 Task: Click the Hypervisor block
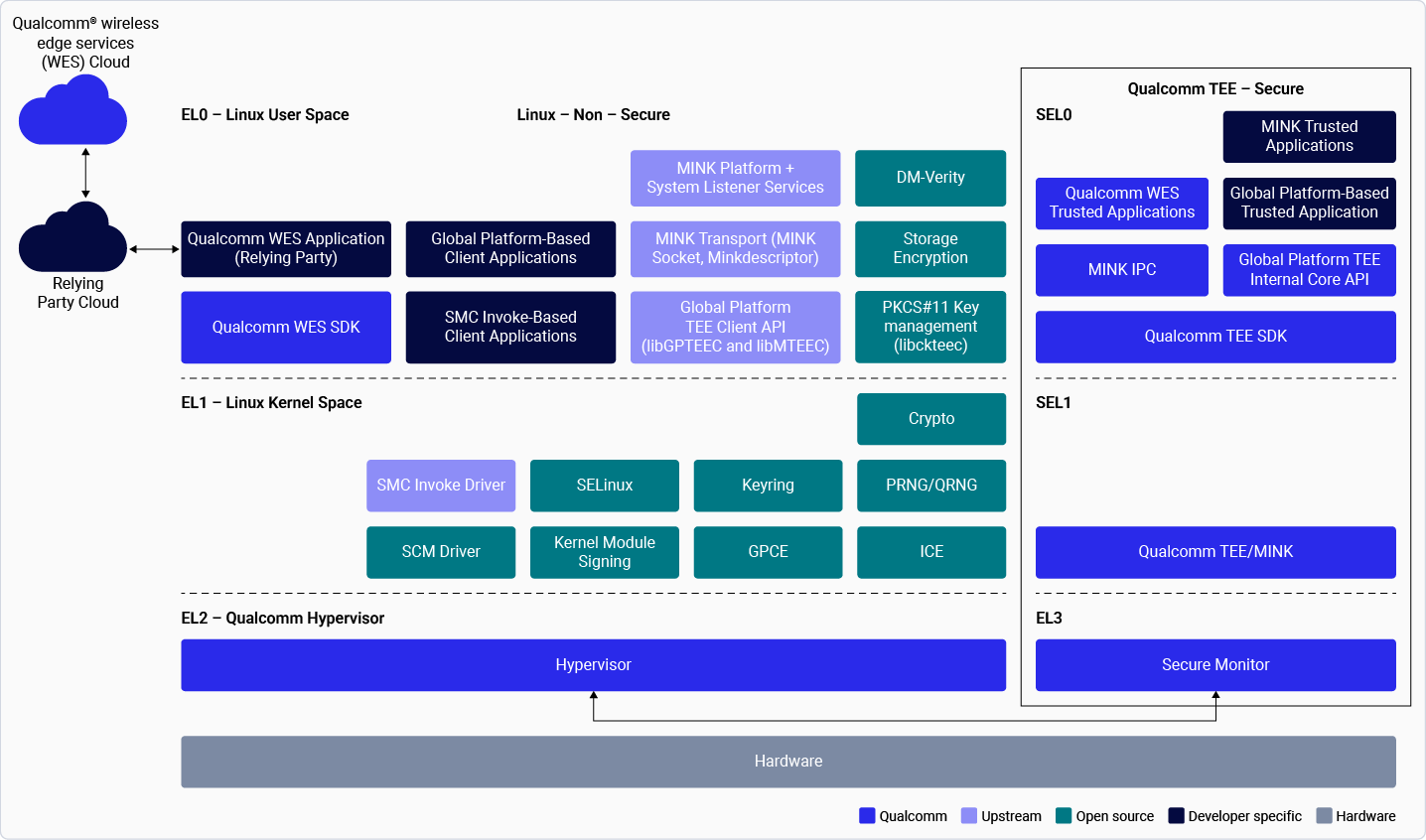pos(594,665)
